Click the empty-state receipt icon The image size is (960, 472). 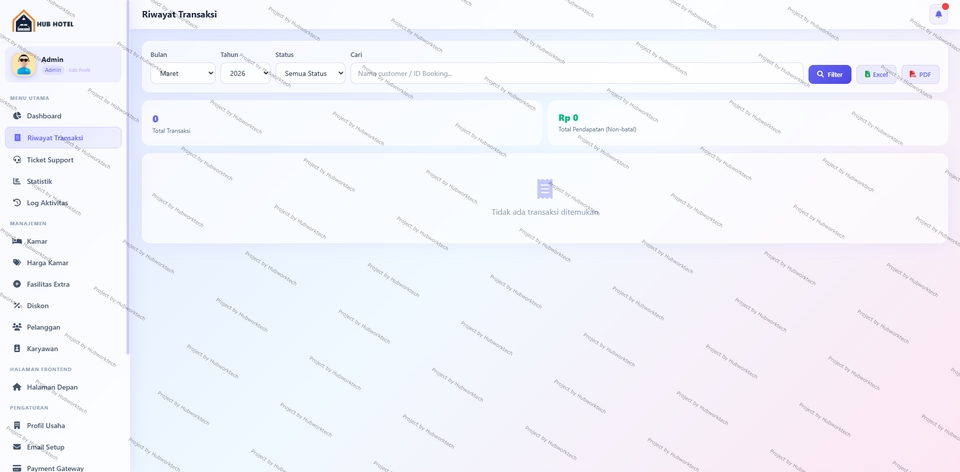click(x=545, y=189)
